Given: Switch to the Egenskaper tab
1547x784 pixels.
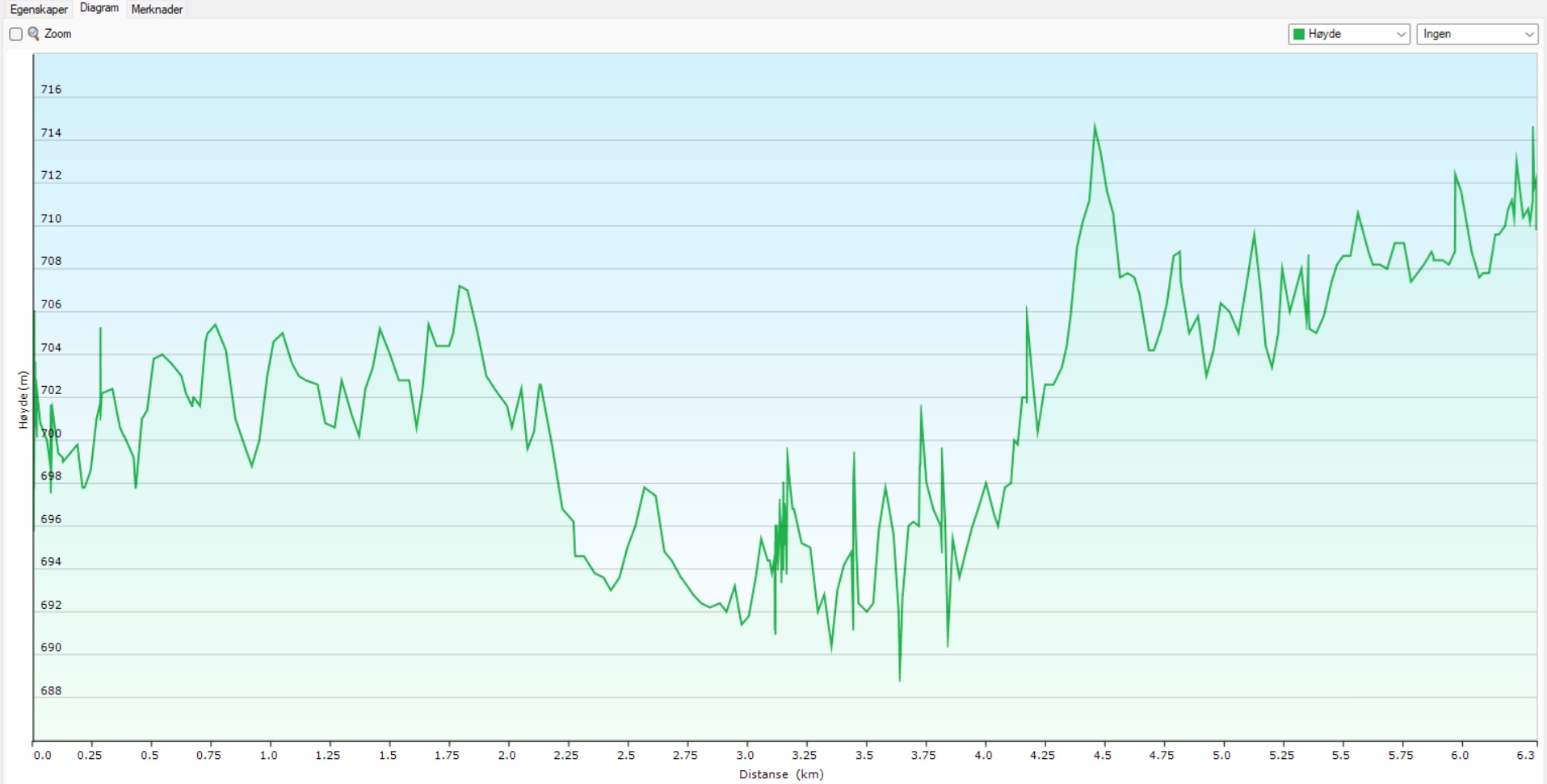Looking at the screenshot, I should coord(39,9).
